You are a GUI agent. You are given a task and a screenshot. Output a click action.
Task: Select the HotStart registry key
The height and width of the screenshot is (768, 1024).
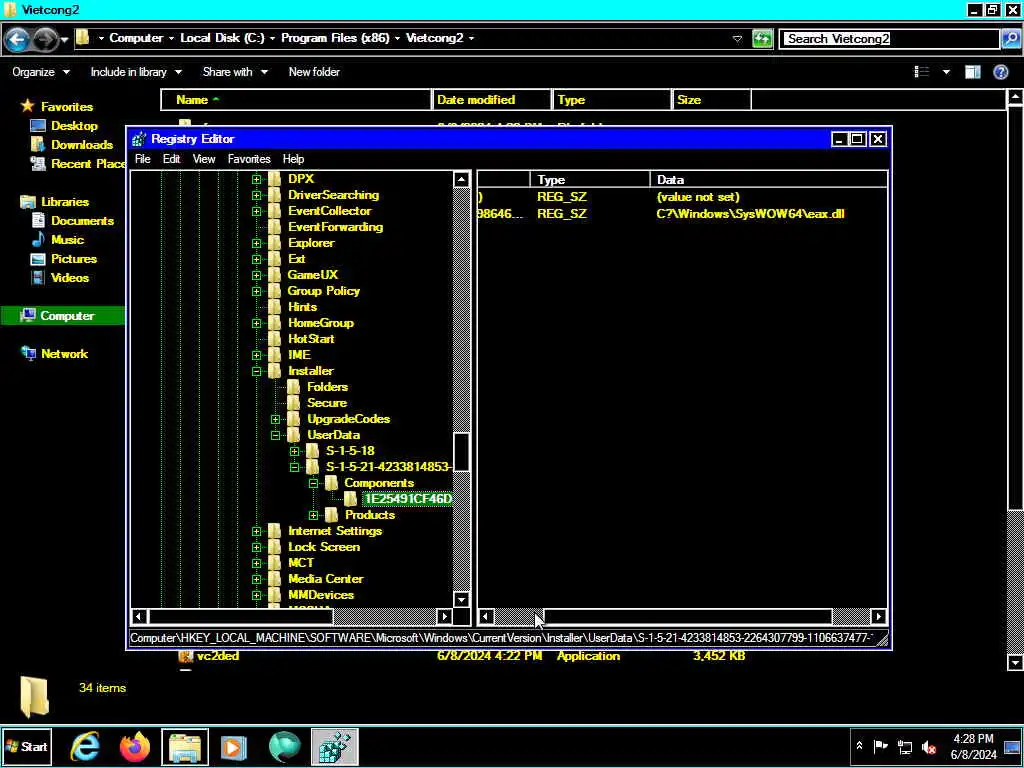coord(311,339)
